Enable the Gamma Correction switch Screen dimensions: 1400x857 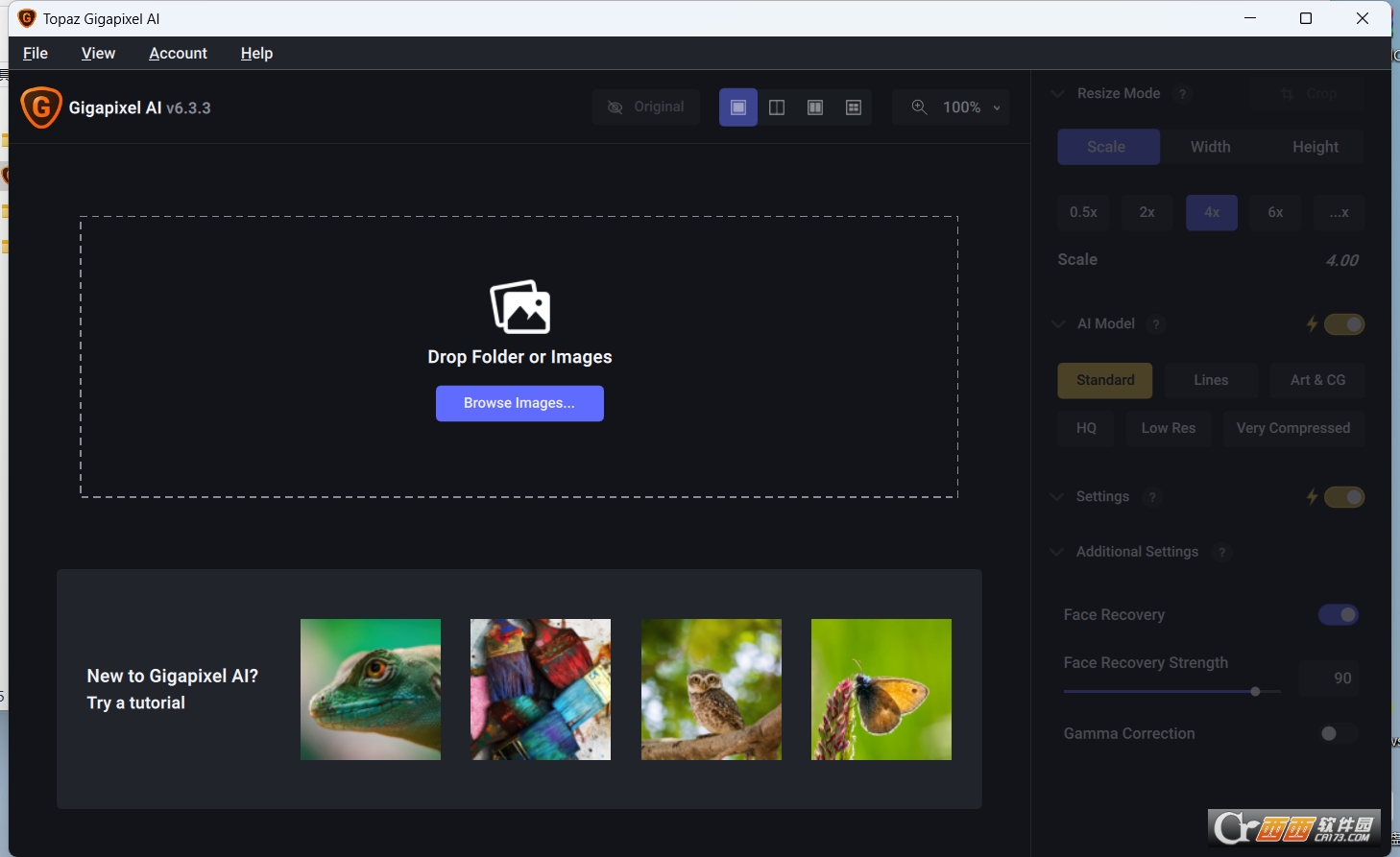1339,733
